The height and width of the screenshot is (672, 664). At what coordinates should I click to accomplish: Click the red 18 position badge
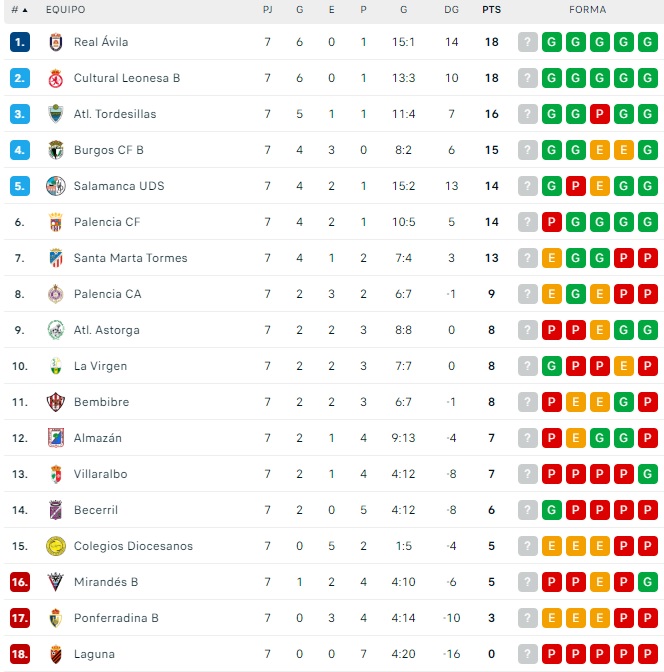coord(20,654)
